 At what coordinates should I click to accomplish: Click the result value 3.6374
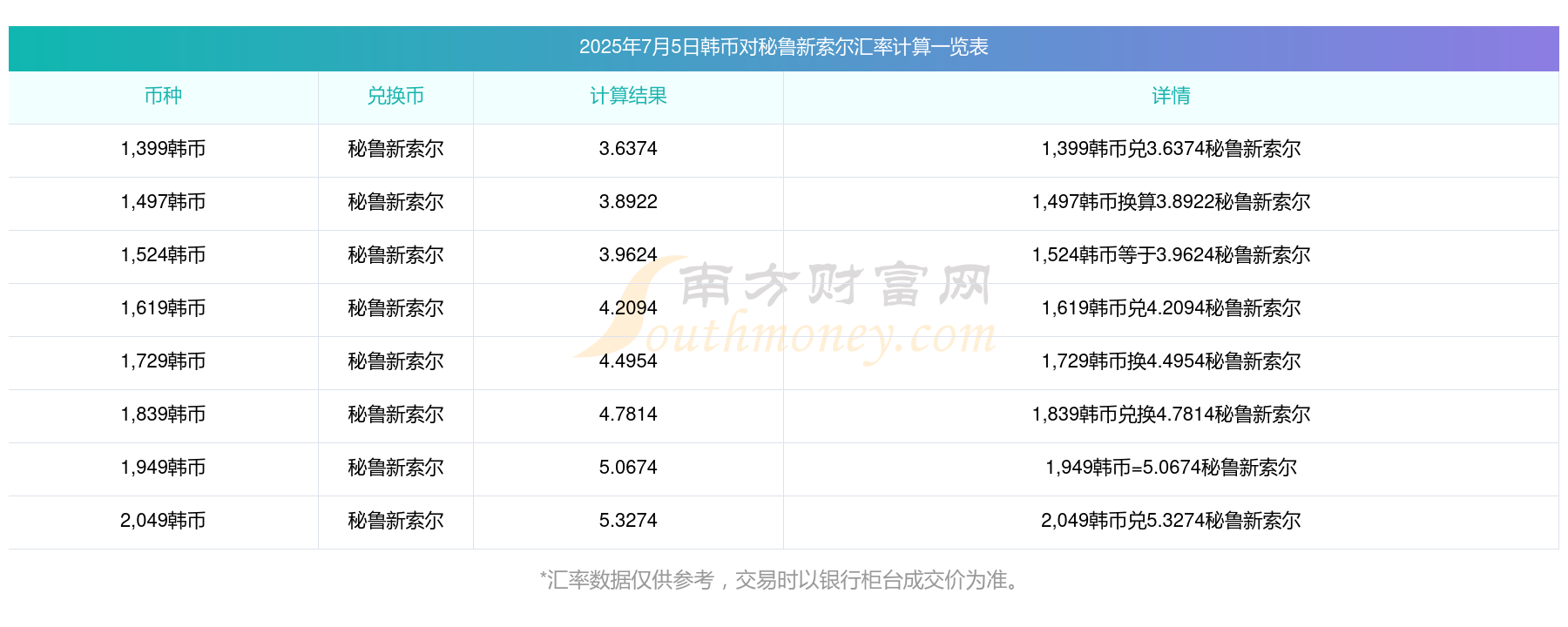pyautogui.click(x=628, y=149)
